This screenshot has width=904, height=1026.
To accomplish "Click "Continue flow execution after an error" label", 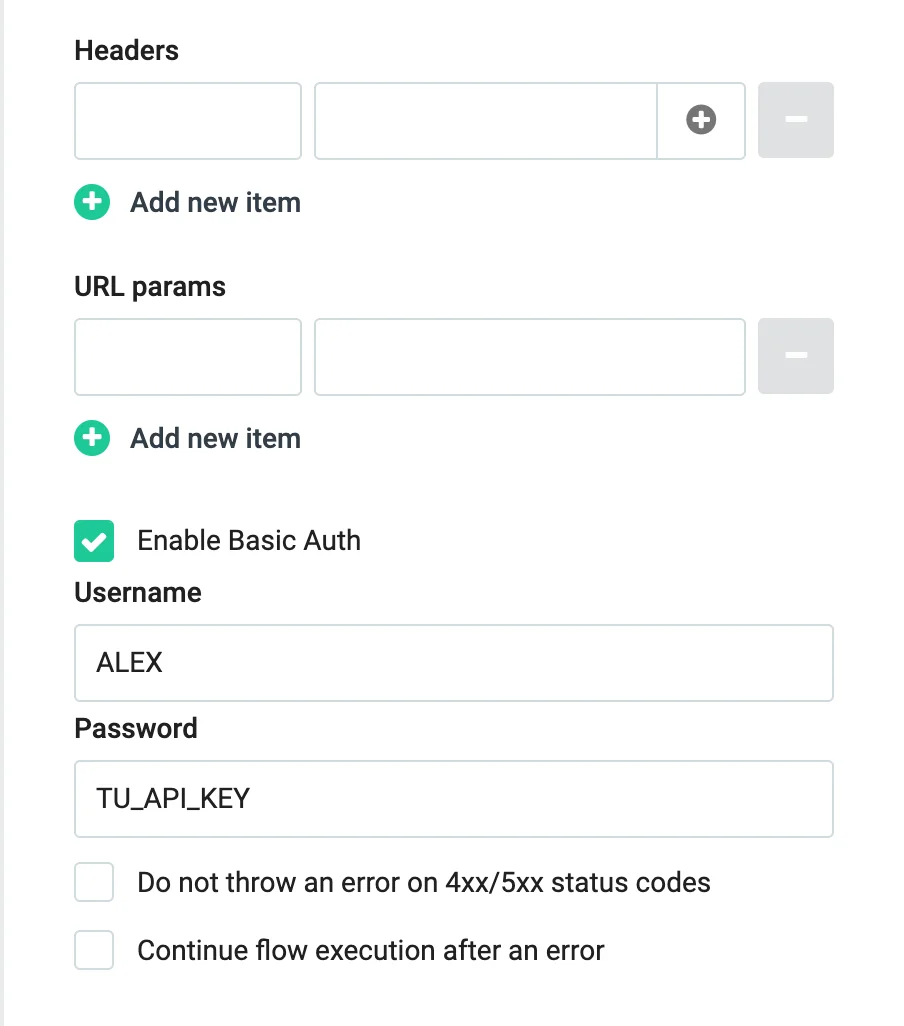I will coord(370,949).
